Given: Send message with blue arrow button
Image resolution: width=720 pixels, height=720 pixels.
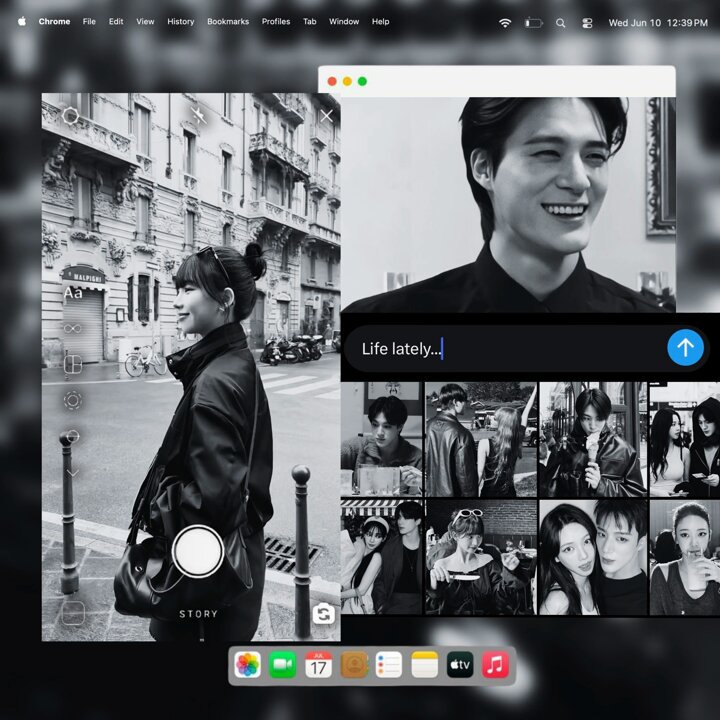Looking at the screenshot, I should tap(685, 348).
